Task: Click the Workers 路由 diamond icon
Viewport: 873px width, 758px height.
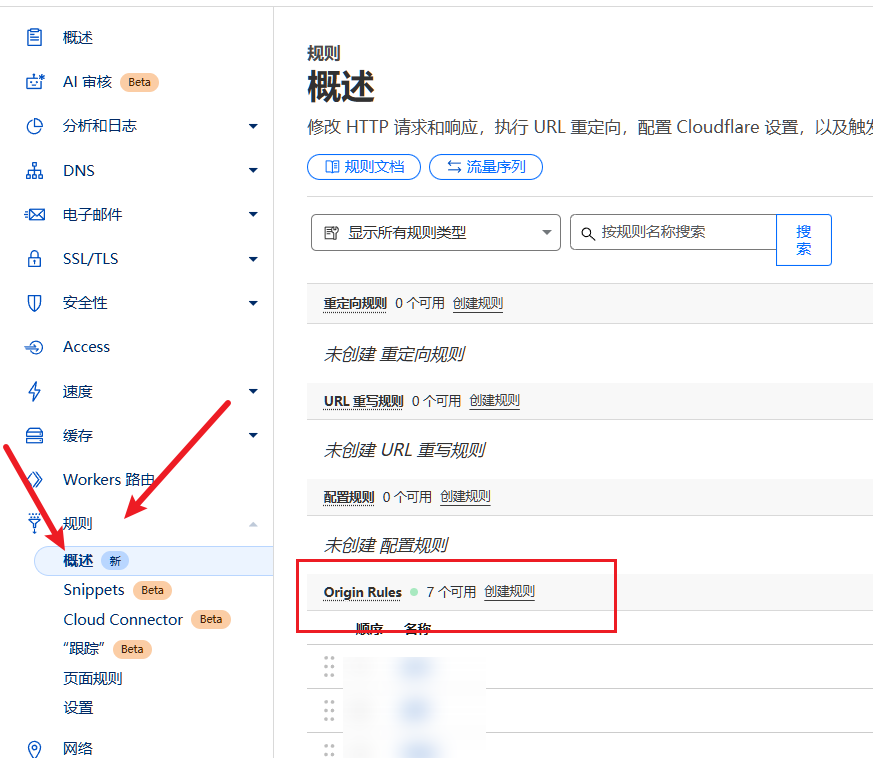Action: (x=35, y=480)
